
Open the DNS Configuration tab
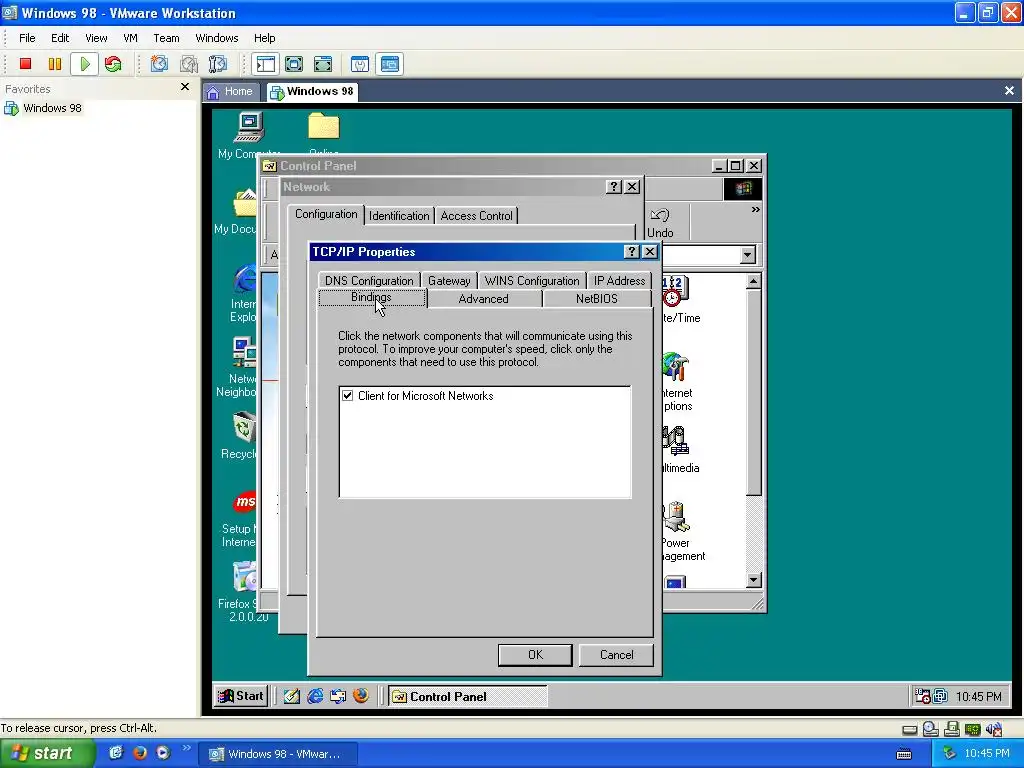point(369,281)
